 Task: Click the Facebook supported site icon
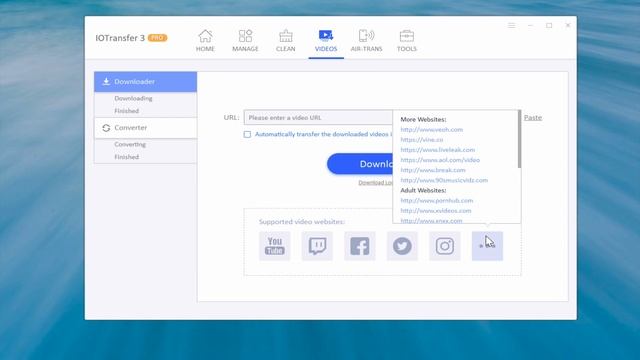pyautogui.click(x=360, y=246)
